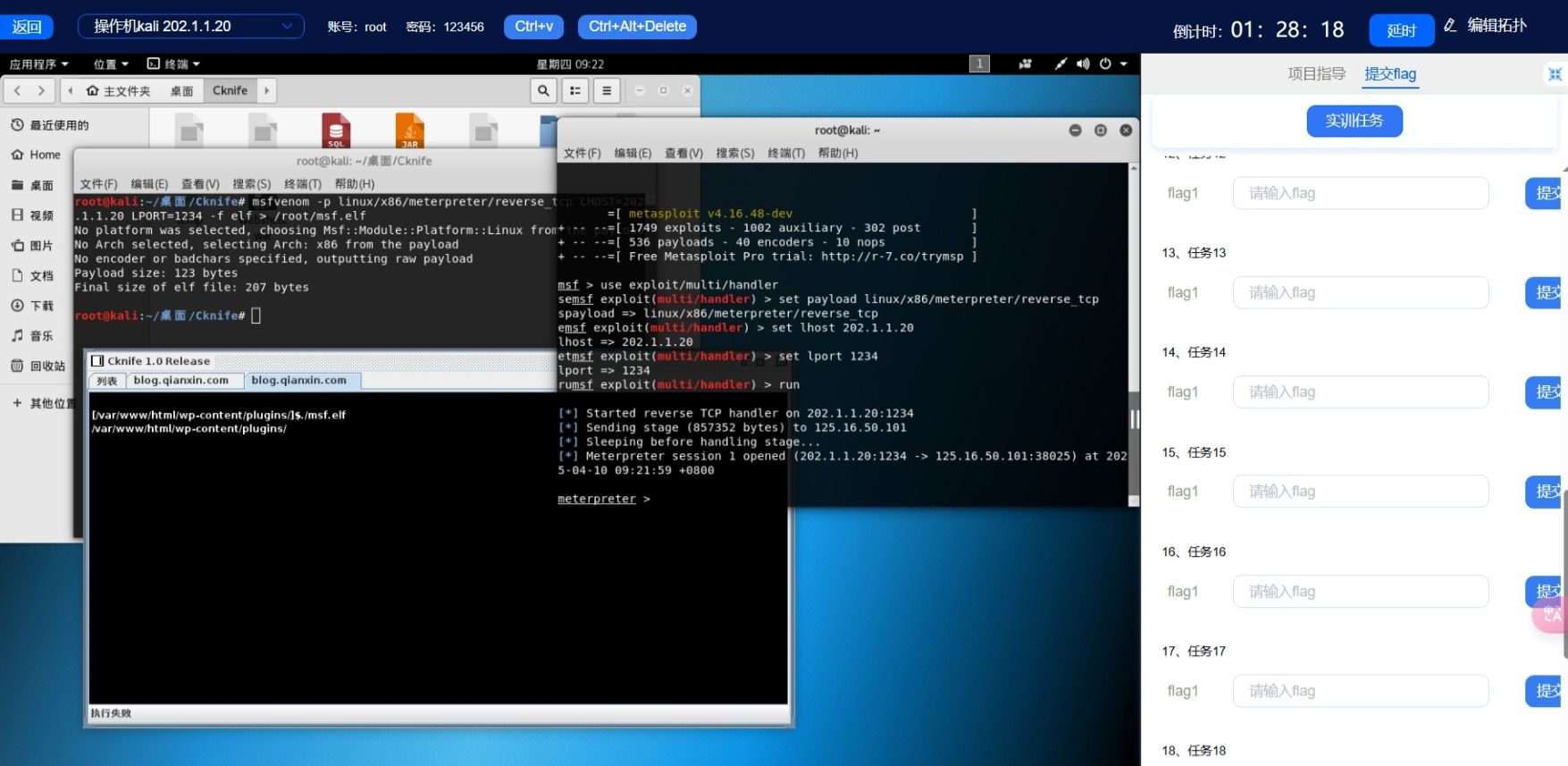Click the pen/color picker icon in top panel

1061,63
